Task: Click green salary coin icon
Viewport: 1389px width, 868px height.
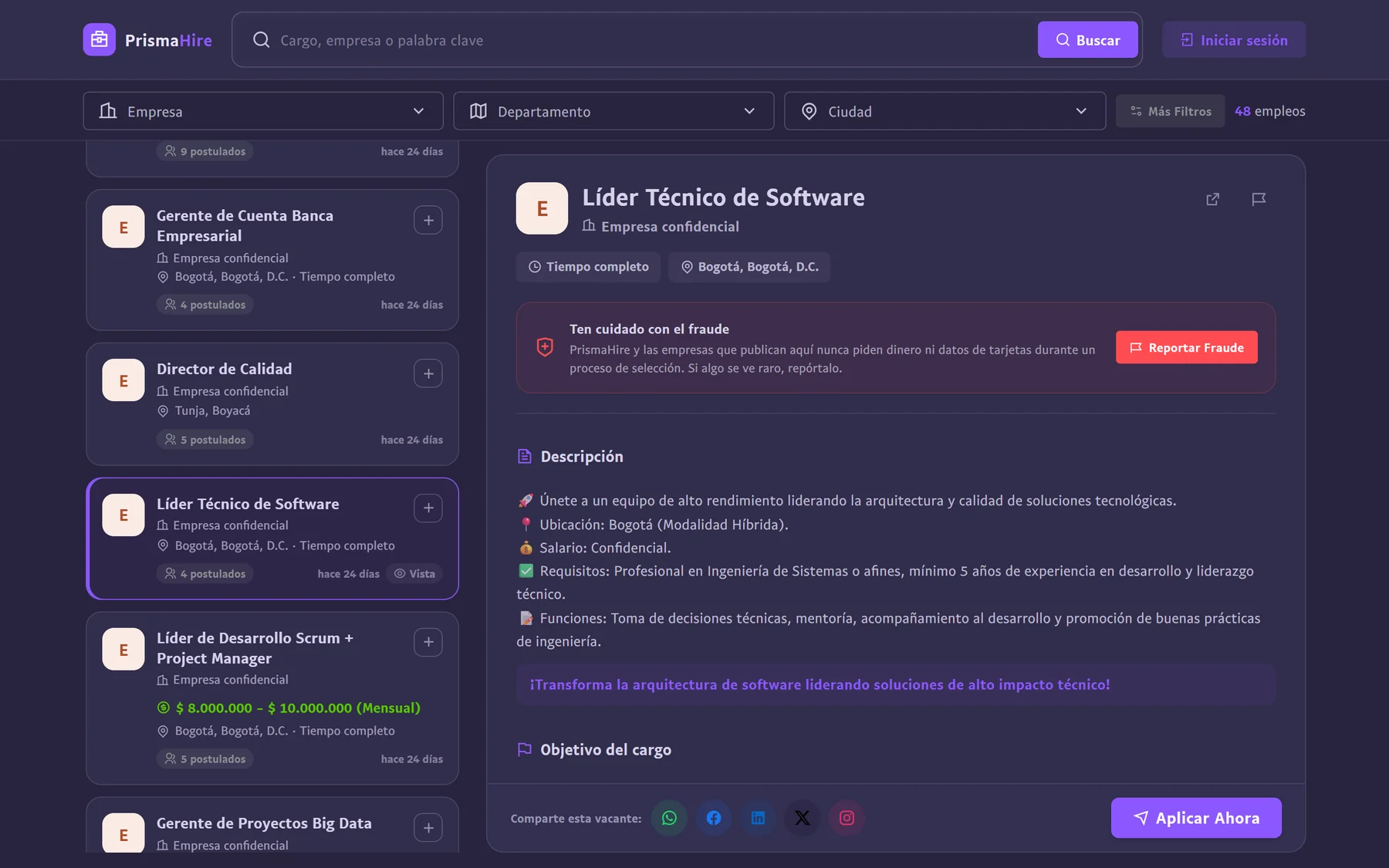Action: tap(164, 708)
